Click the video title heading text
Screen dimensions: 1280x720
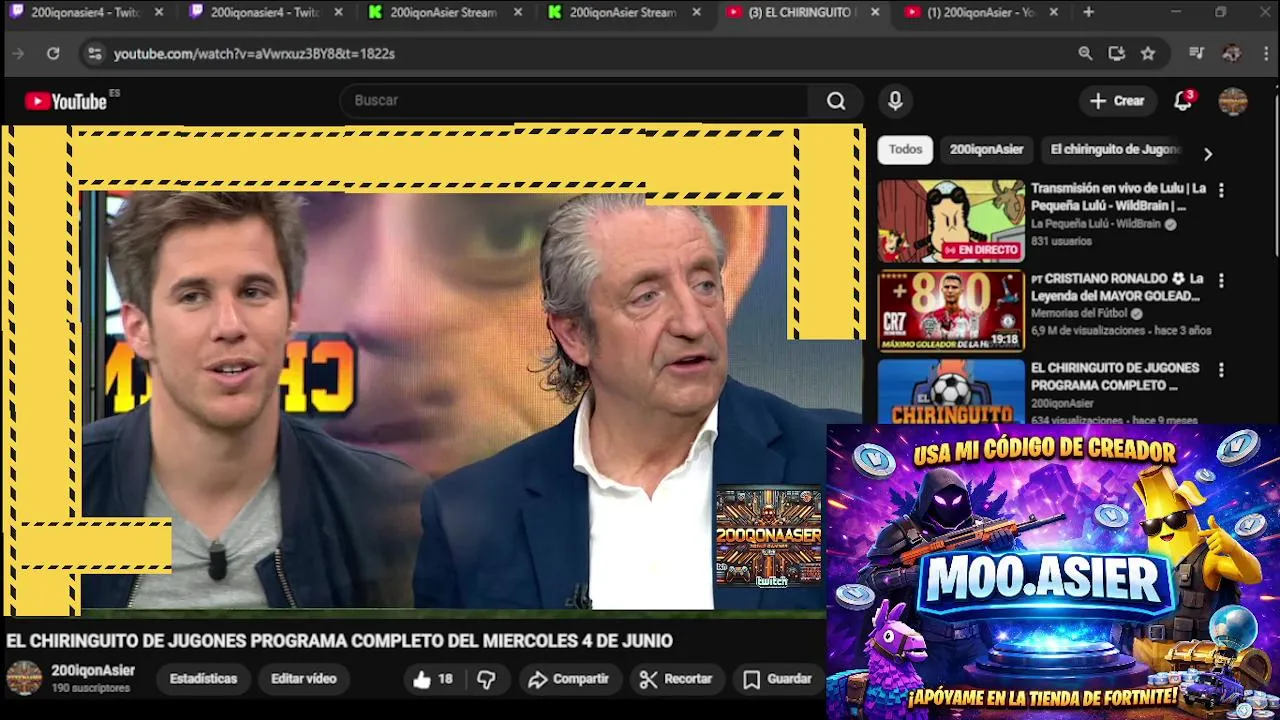pos(340,641)
